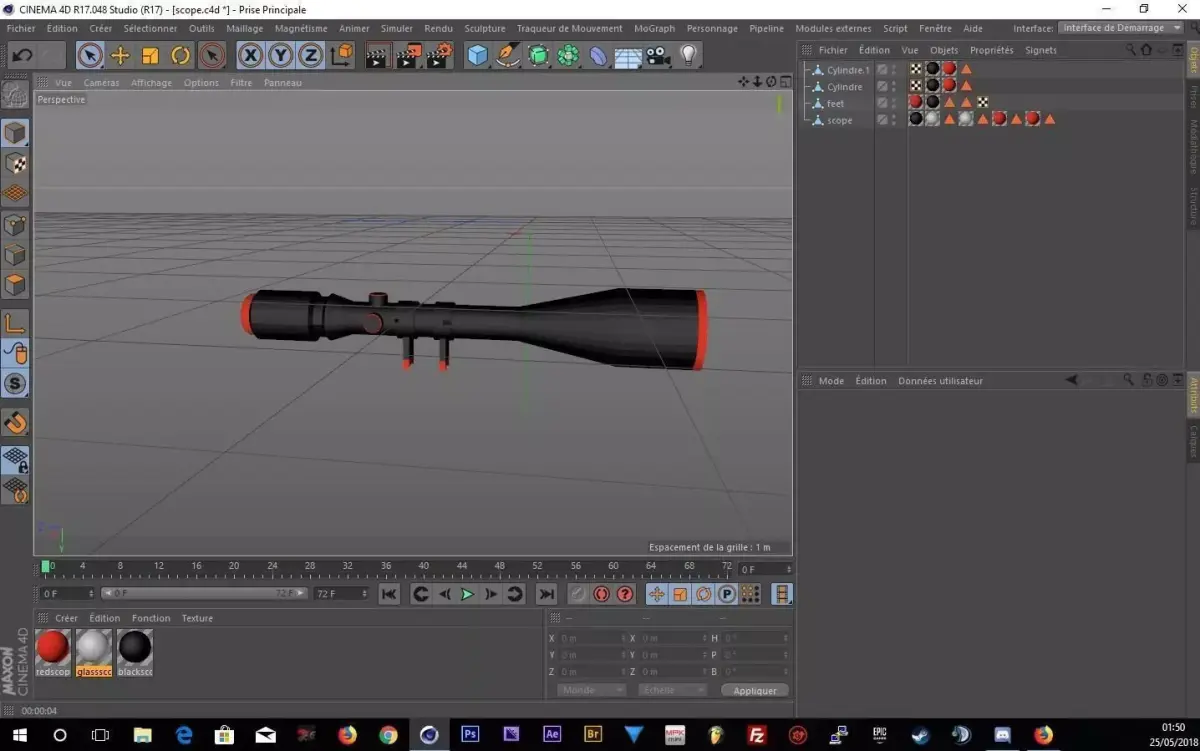The width and height of the screenshot is (1200, 751).
Task: Go to start of animation
Action: click(x=390, y=594)
